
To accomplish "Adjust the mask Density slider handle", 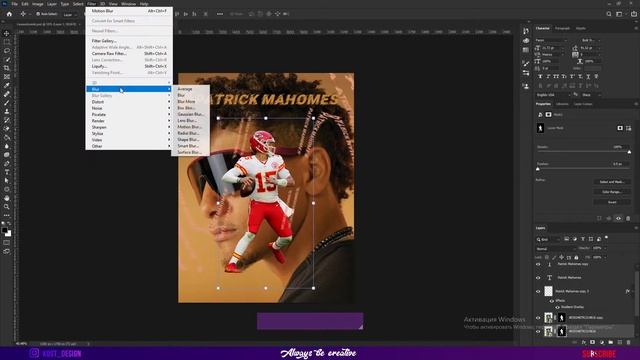I will tap(629, 152).
